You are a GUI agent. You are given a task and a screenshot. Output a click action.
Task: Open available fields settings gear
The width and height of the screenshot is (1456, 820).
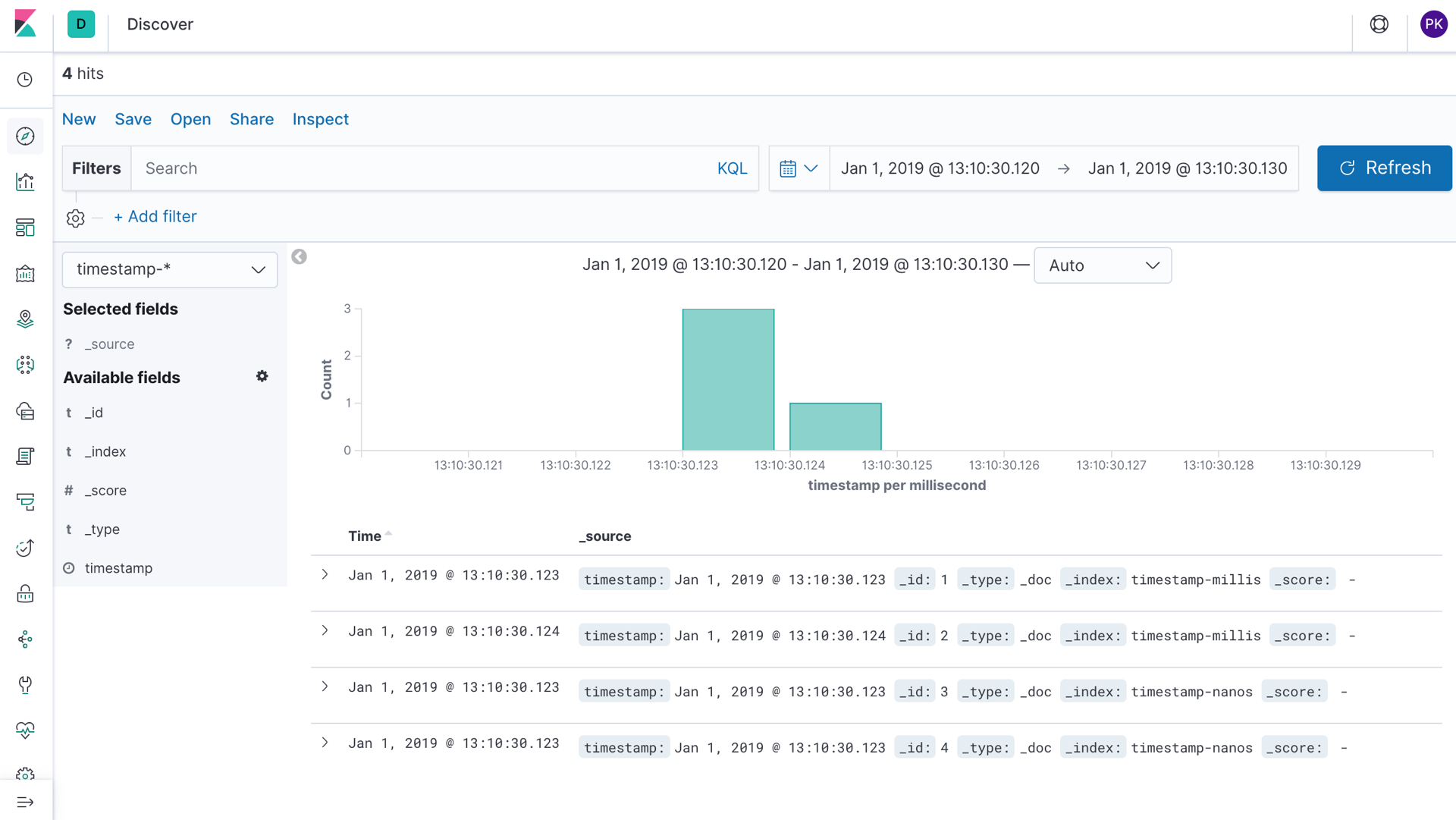262,376
